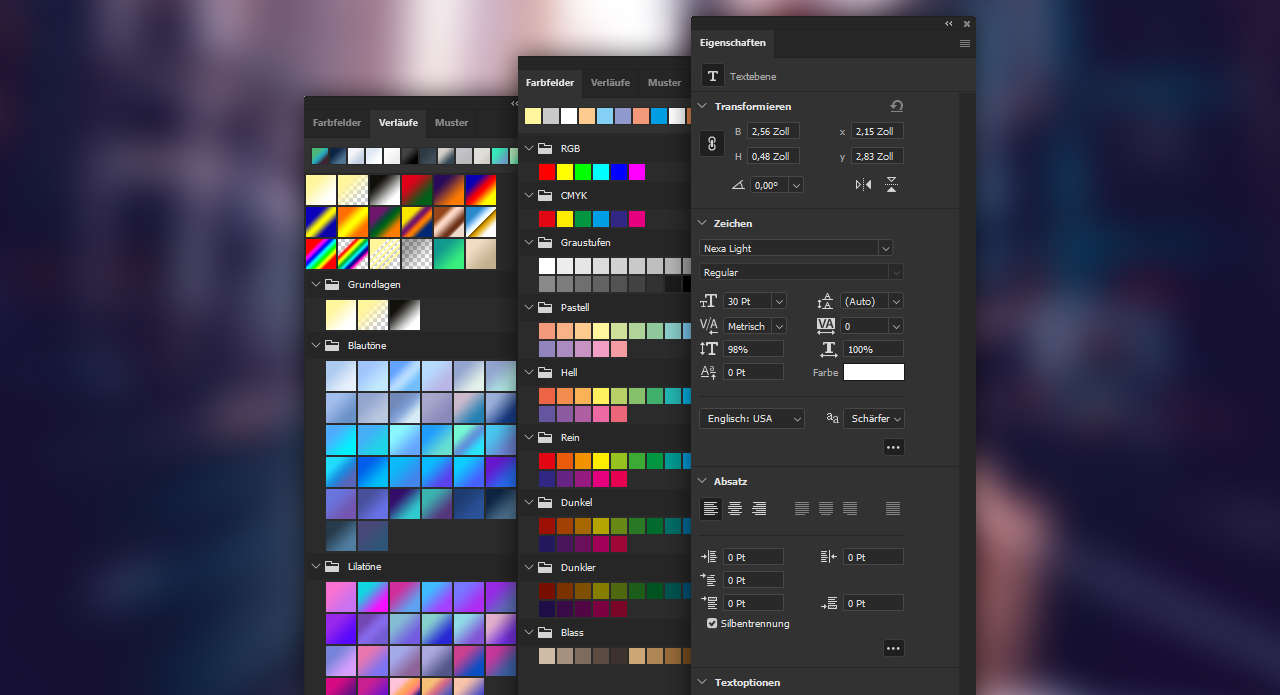
Task: Click the Grundlagen folder icon
Action: (x=332, y=284)
